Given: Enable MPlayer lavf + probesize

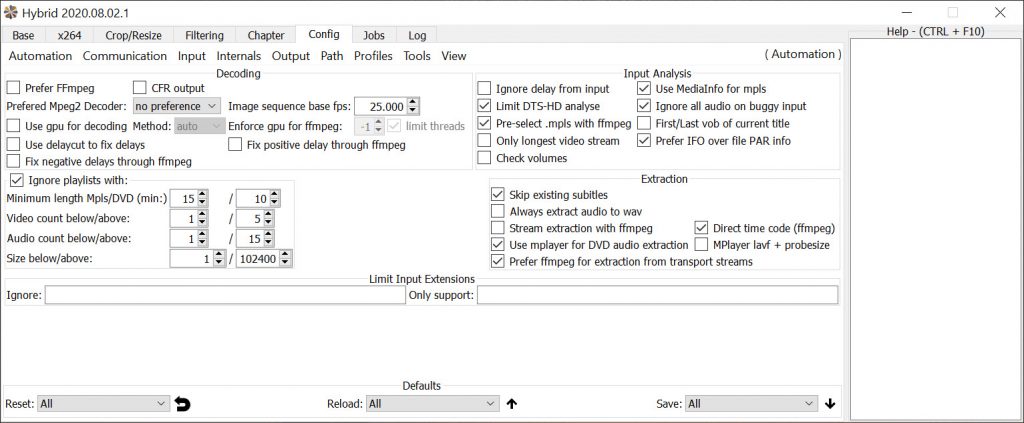Looking at the screenshot, I should pos(701,245).
